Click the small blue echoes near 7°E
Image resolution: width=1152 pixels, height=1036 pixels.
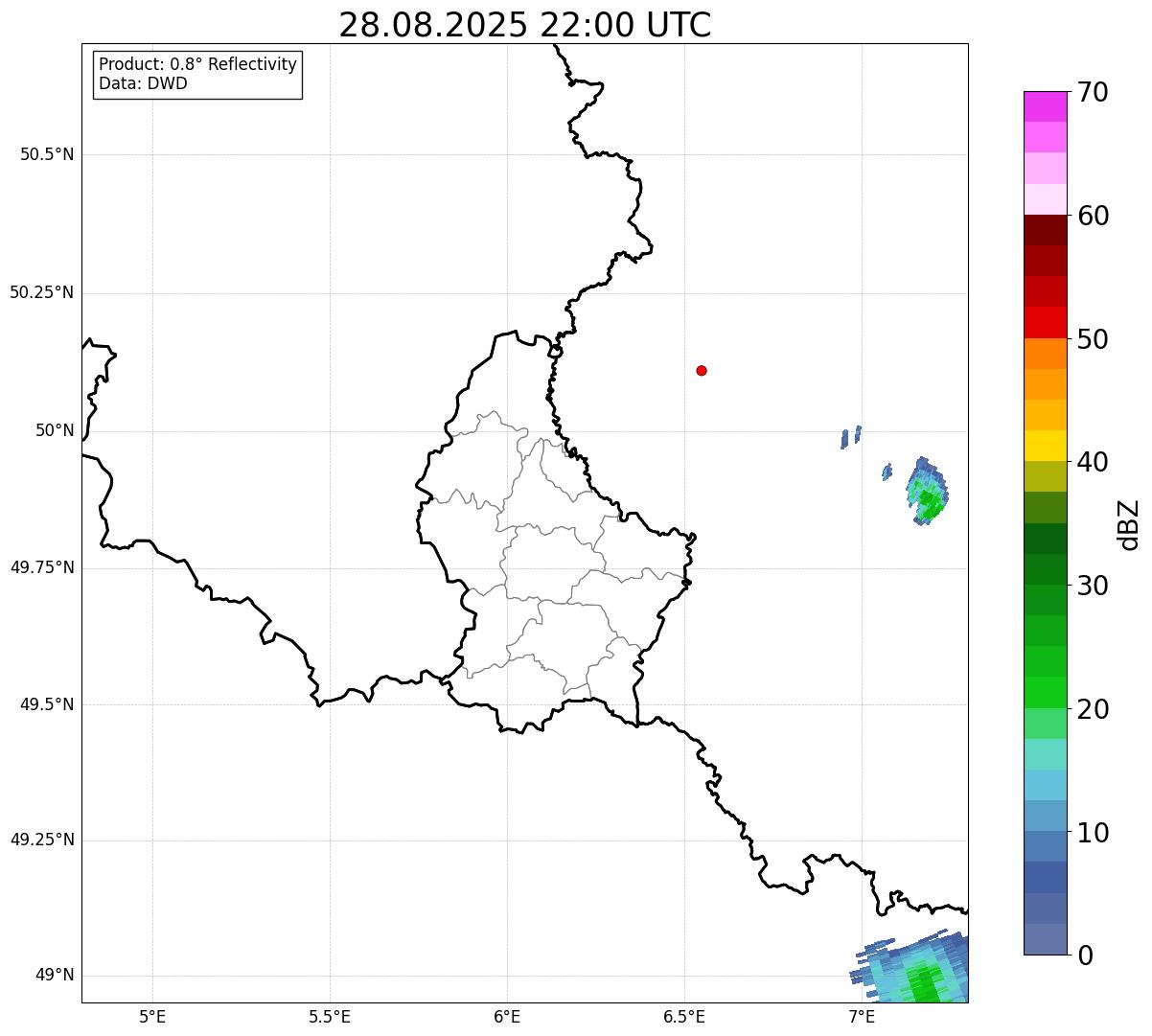pyautogui.click(x=851, y=437)
